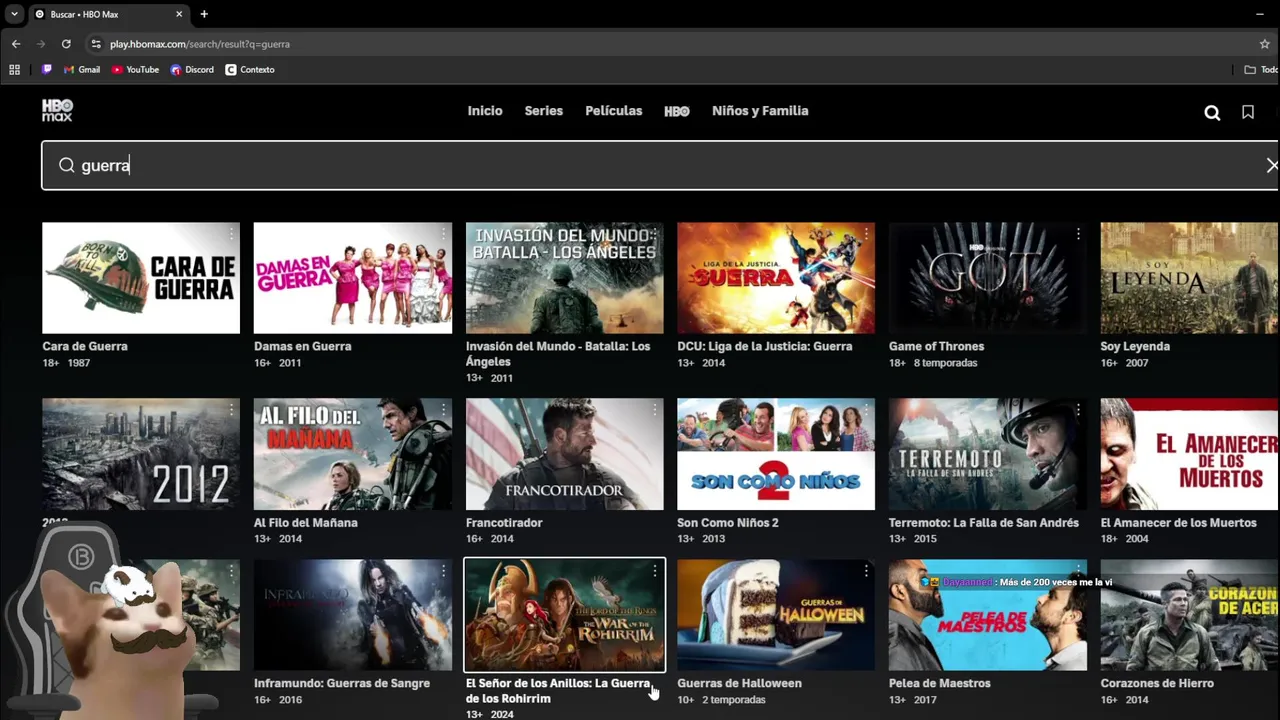
Task: Open more options on Son Como Niños 2
Action: (866, 410)
